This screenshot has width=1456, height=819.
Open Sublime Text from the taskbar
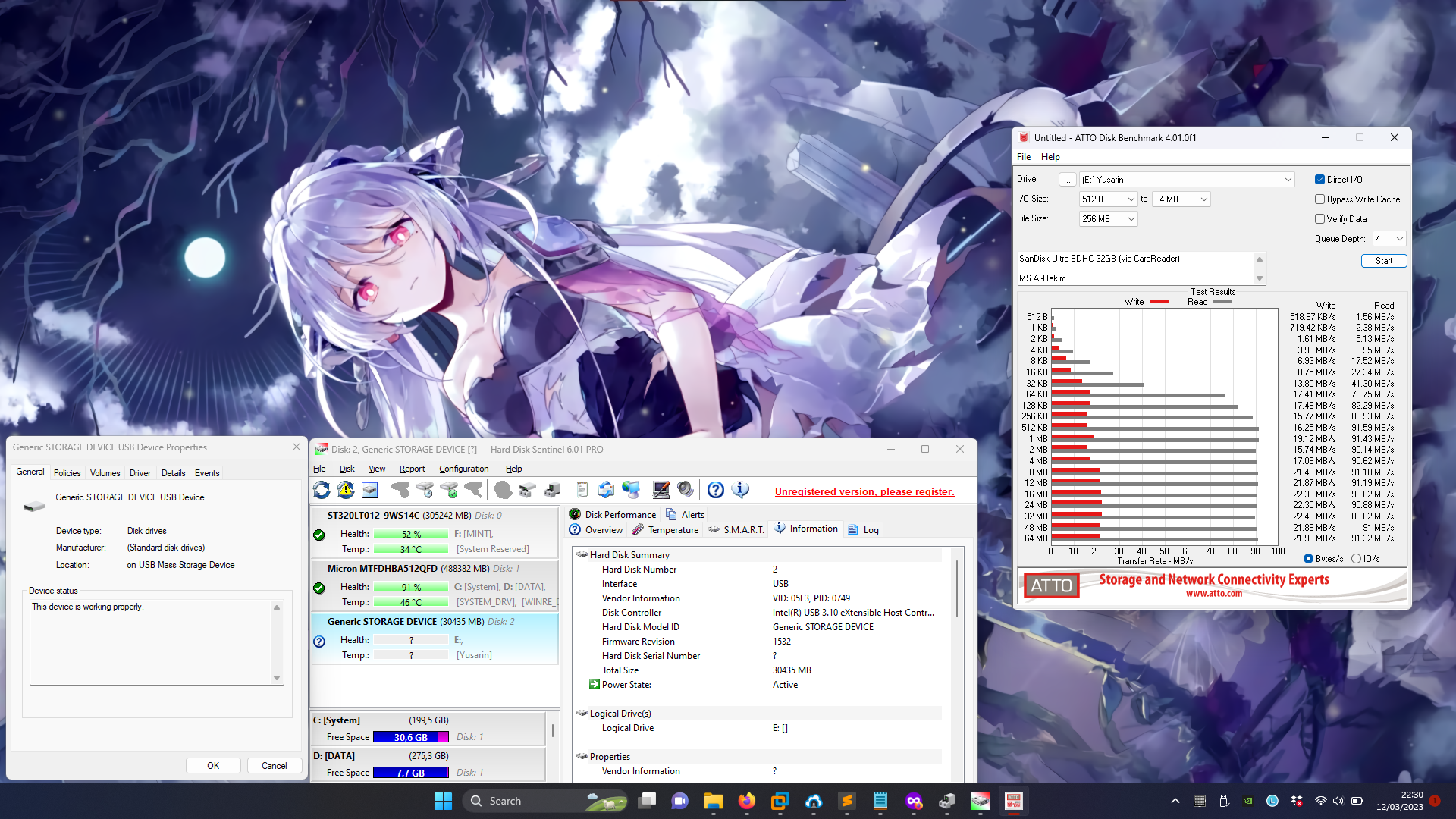coord(847,801)
